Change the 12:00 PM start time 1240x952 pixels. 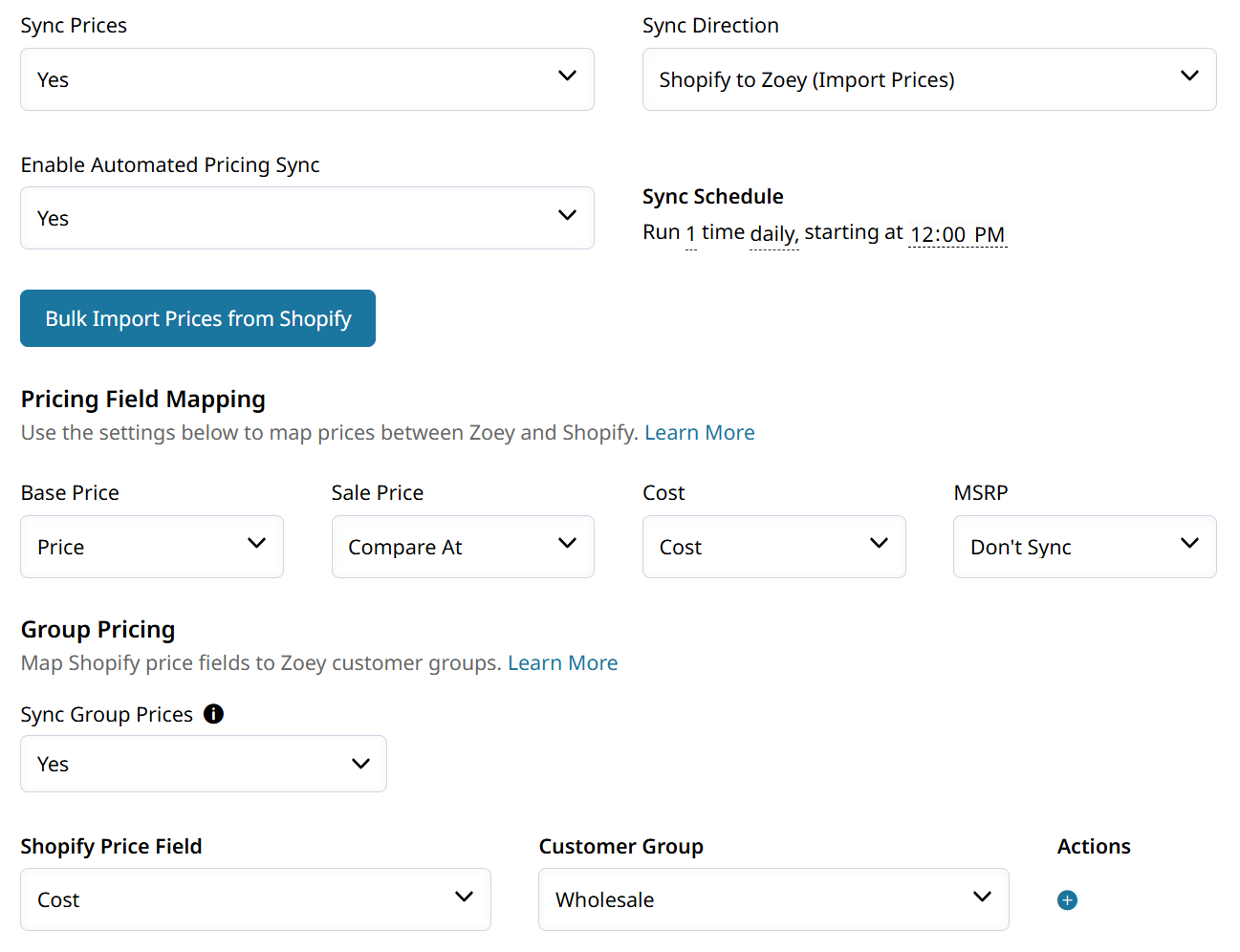pos(957,235)
